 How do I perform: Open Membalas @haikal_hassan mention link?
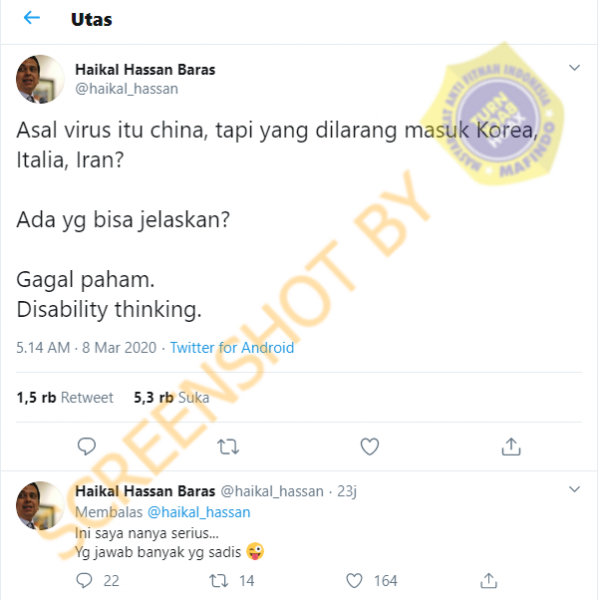tap(199, 512)
